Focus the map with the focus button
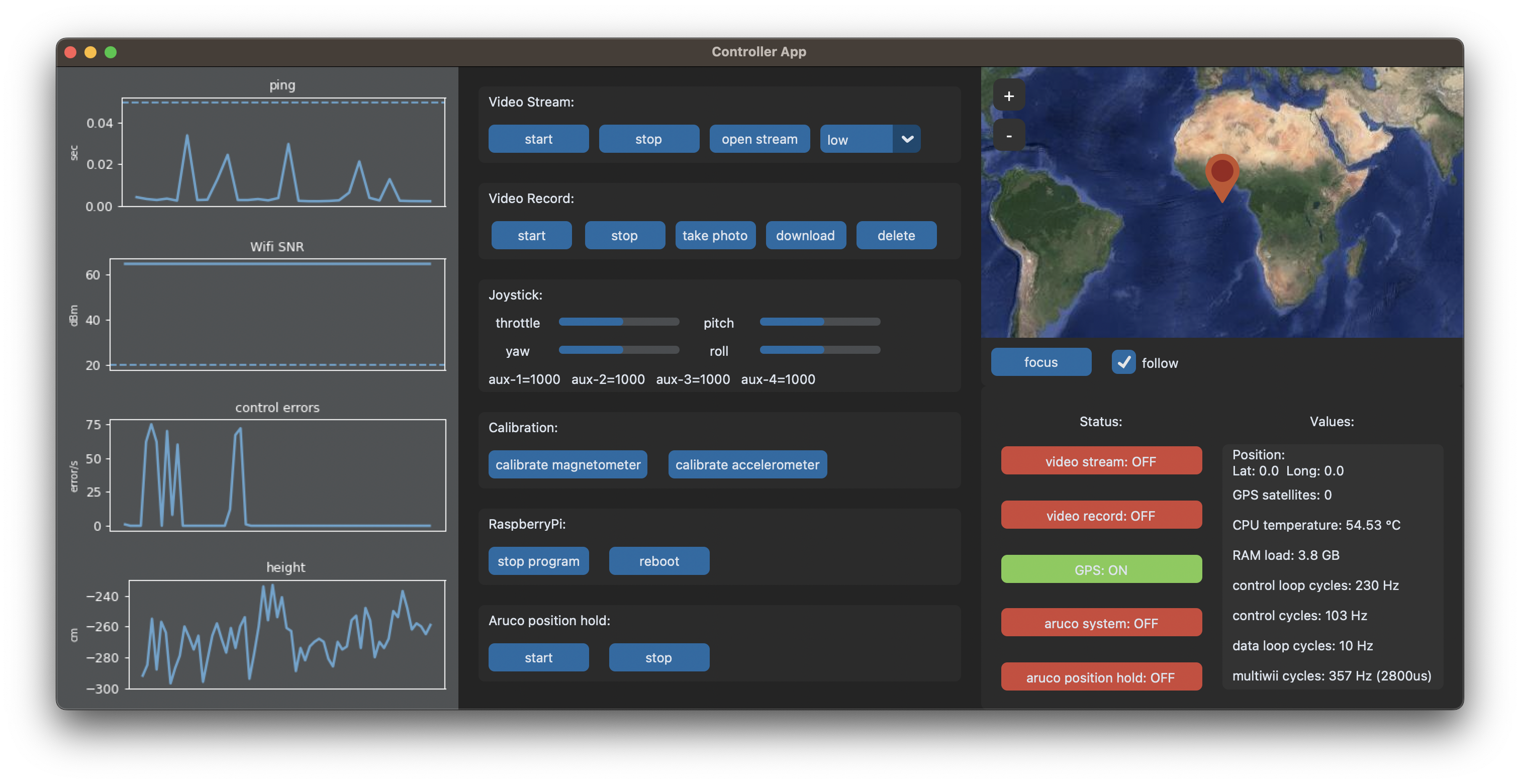The width and height of the screenshot is (1520, 784). coord(1040,362)
